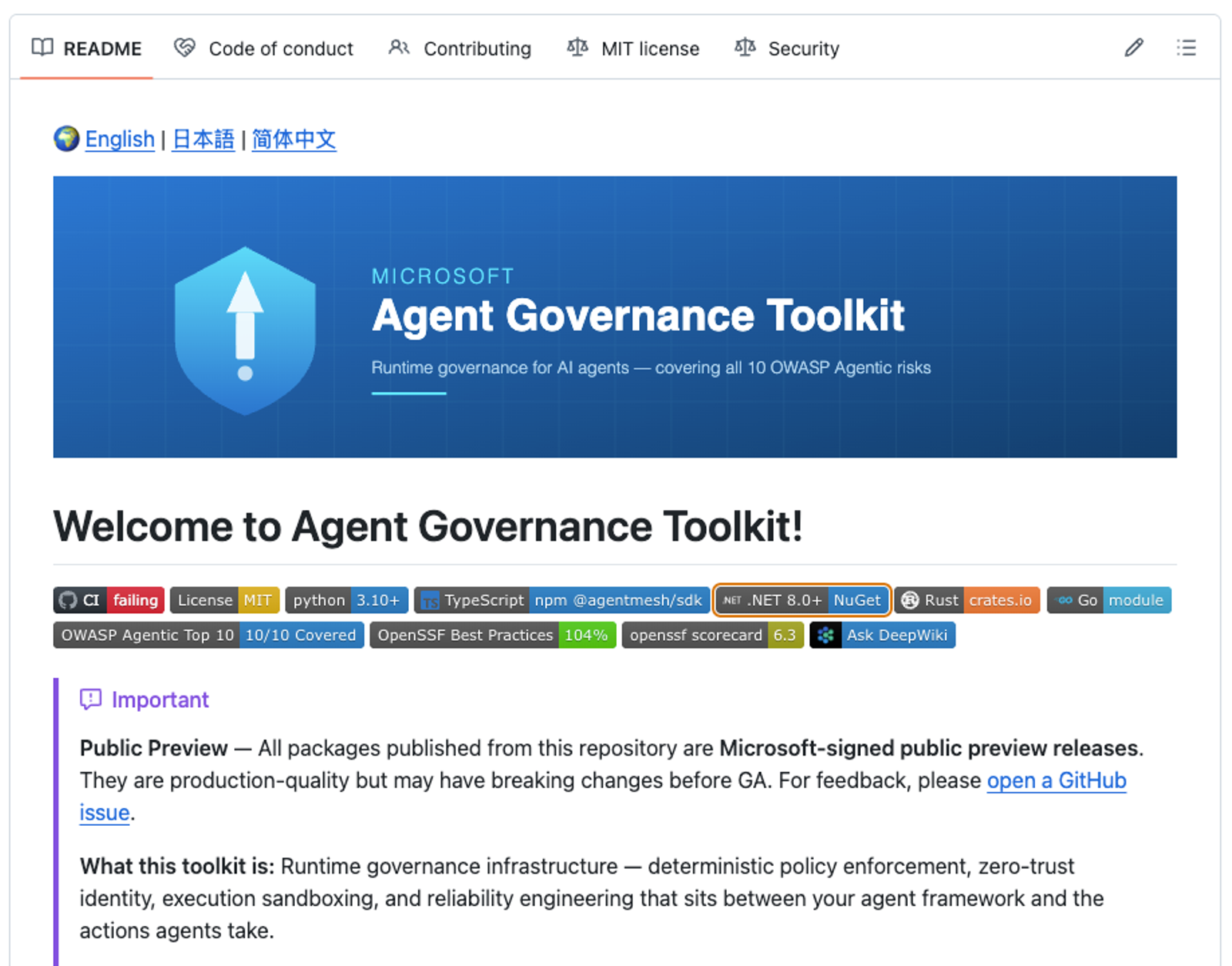
Task: Open the Security tab
Action: point(787,49)
